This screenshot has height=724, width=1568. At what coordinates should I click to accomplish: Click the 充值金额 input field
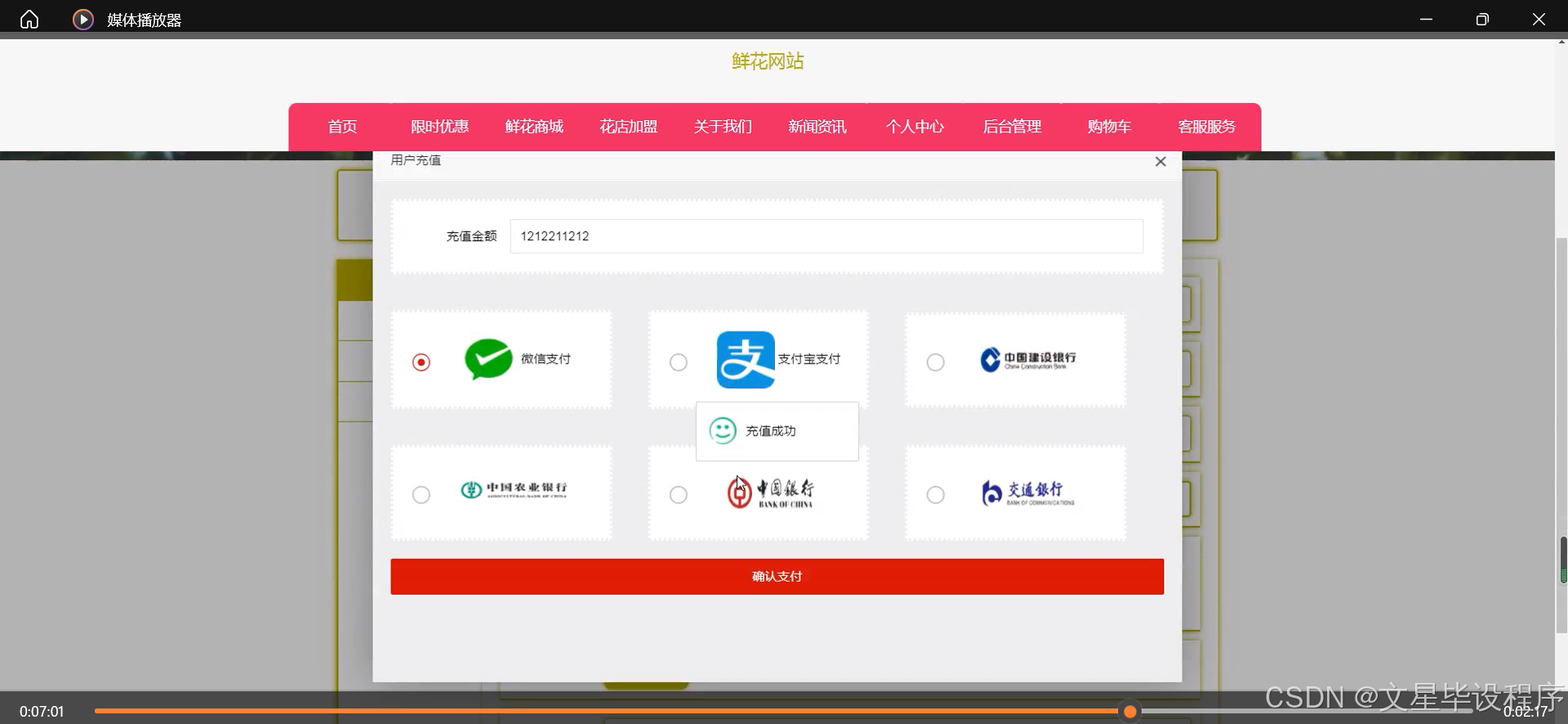pos(826,236)
